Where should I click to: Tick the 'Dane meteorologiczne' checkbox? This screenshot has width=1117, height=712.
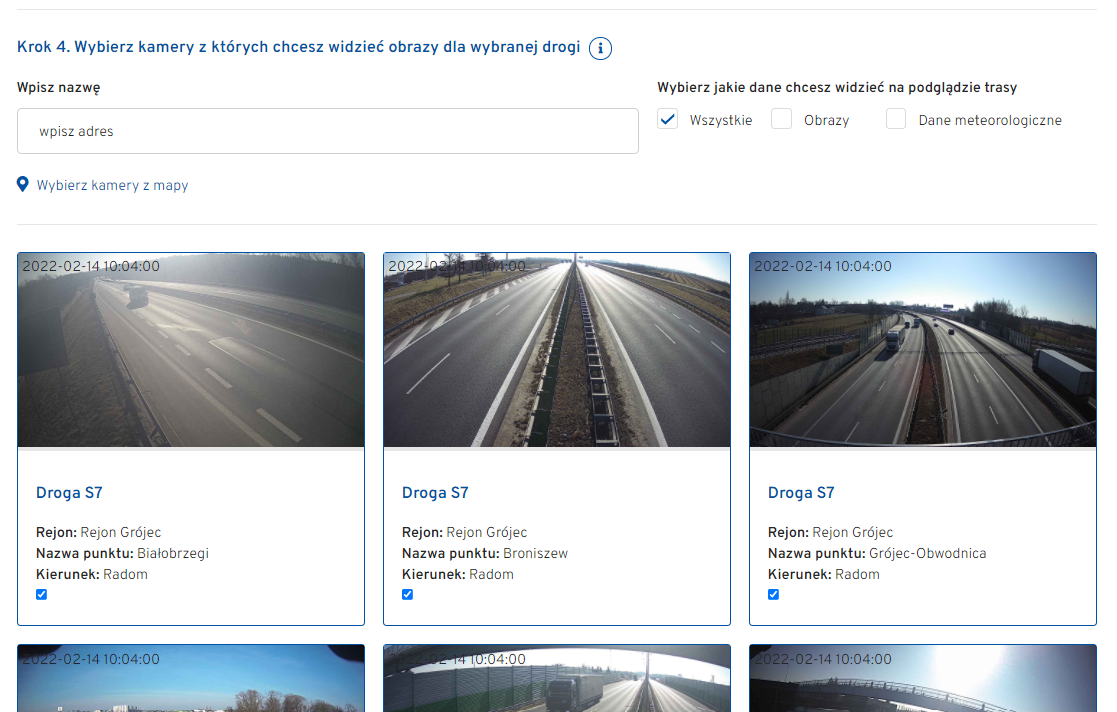click(896, 120)
